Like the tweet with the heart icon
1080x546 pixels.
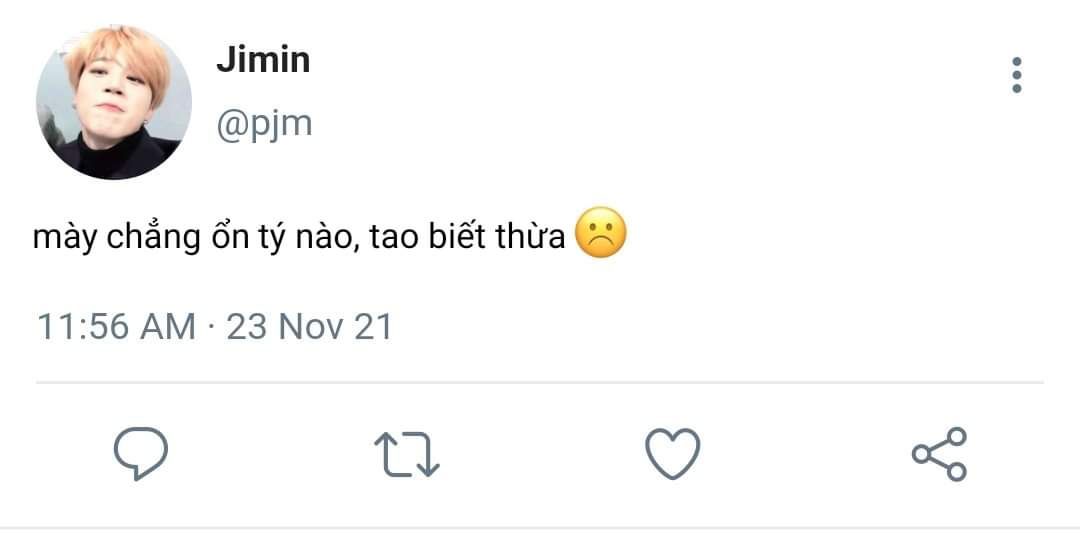[x=672, y=453]
